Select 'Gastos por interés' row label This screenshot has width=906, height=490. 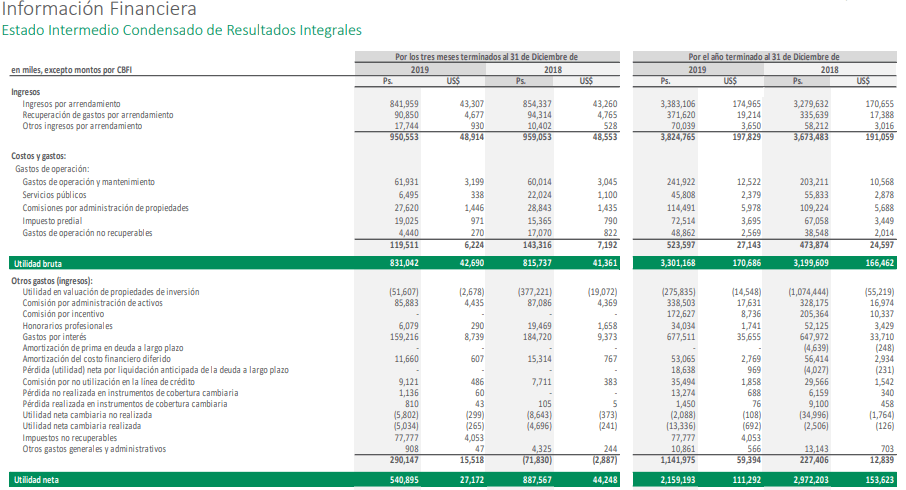(x=54, y=337)
